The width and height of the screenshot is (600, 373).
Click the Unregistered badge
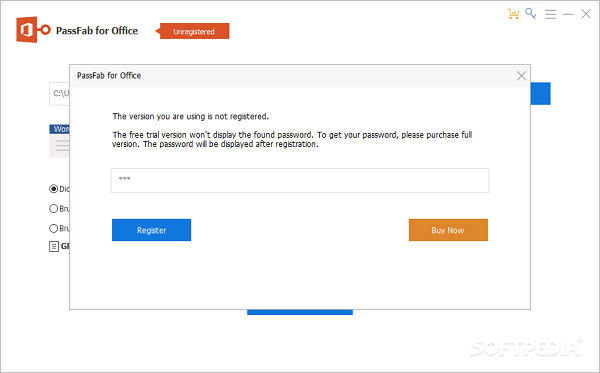coord(192,31)
